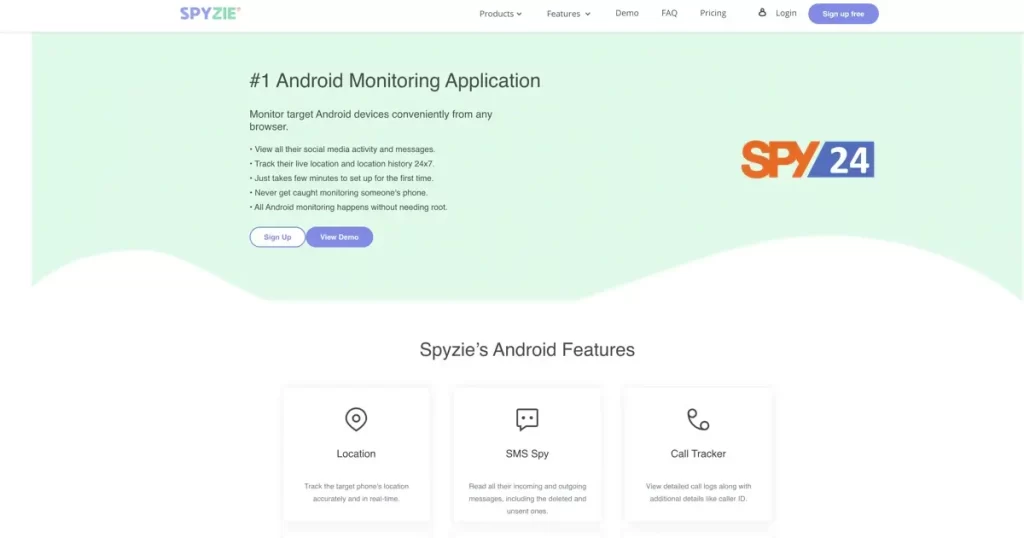
Task: Click the chevron arrow next to Products
Action: (519, 14)
